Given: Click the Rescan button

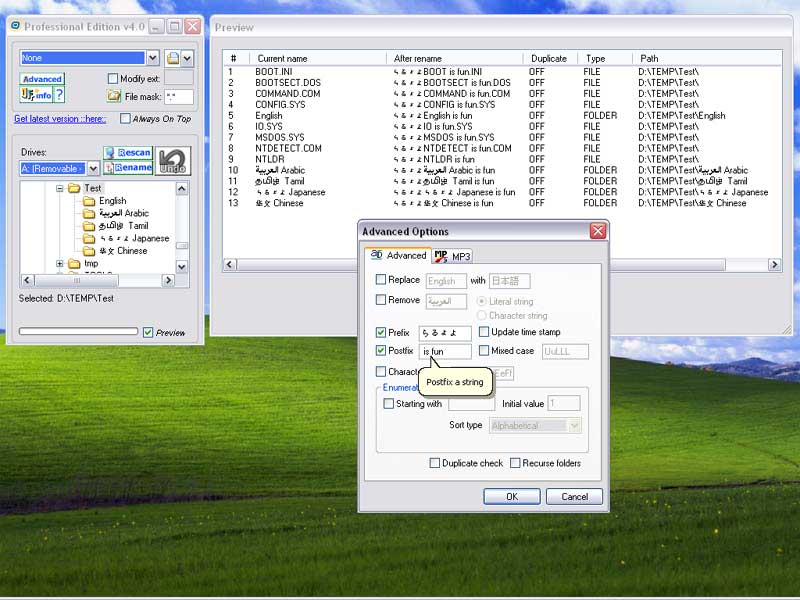Looking at the screenshot, I should (x=128, y=153).
